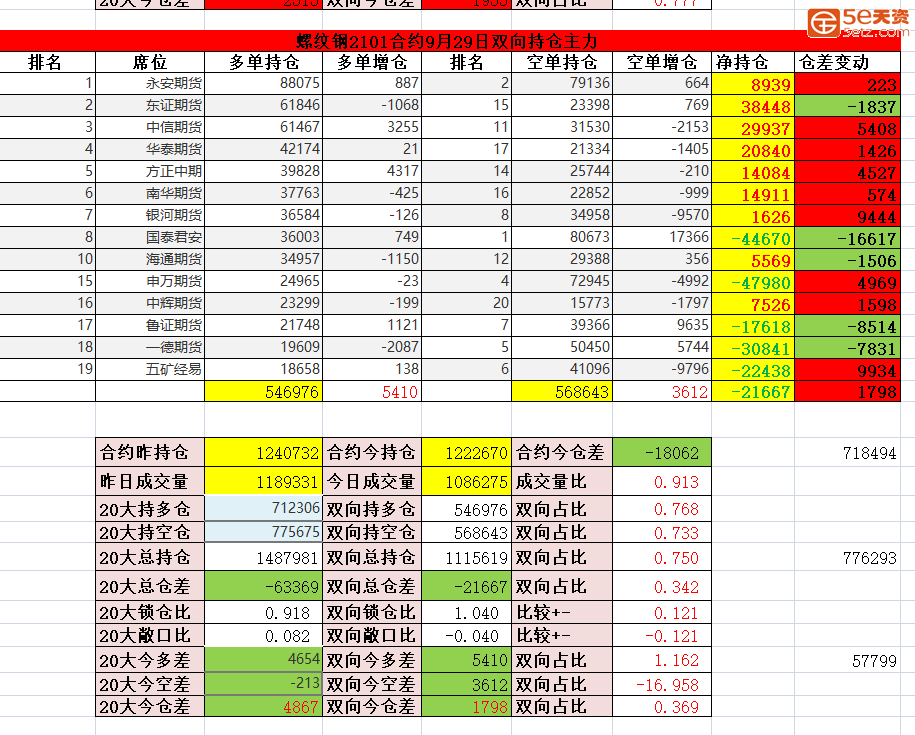Viewport: 915px width, 735px height.
Task: Click the table title 螺纹钢2101合约9月29日双向持仓主力
Action: pos(446,41)
